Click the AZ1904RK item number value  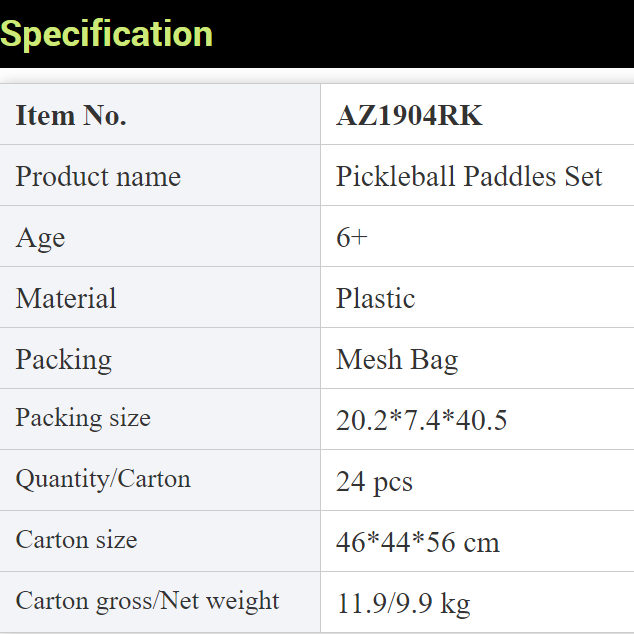[x=409, y=116]
